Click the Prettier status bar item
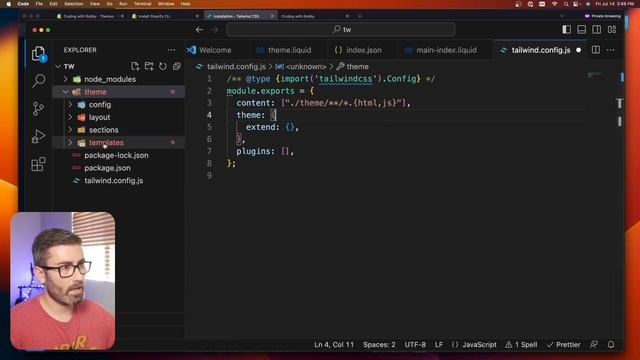 point(564,344)
